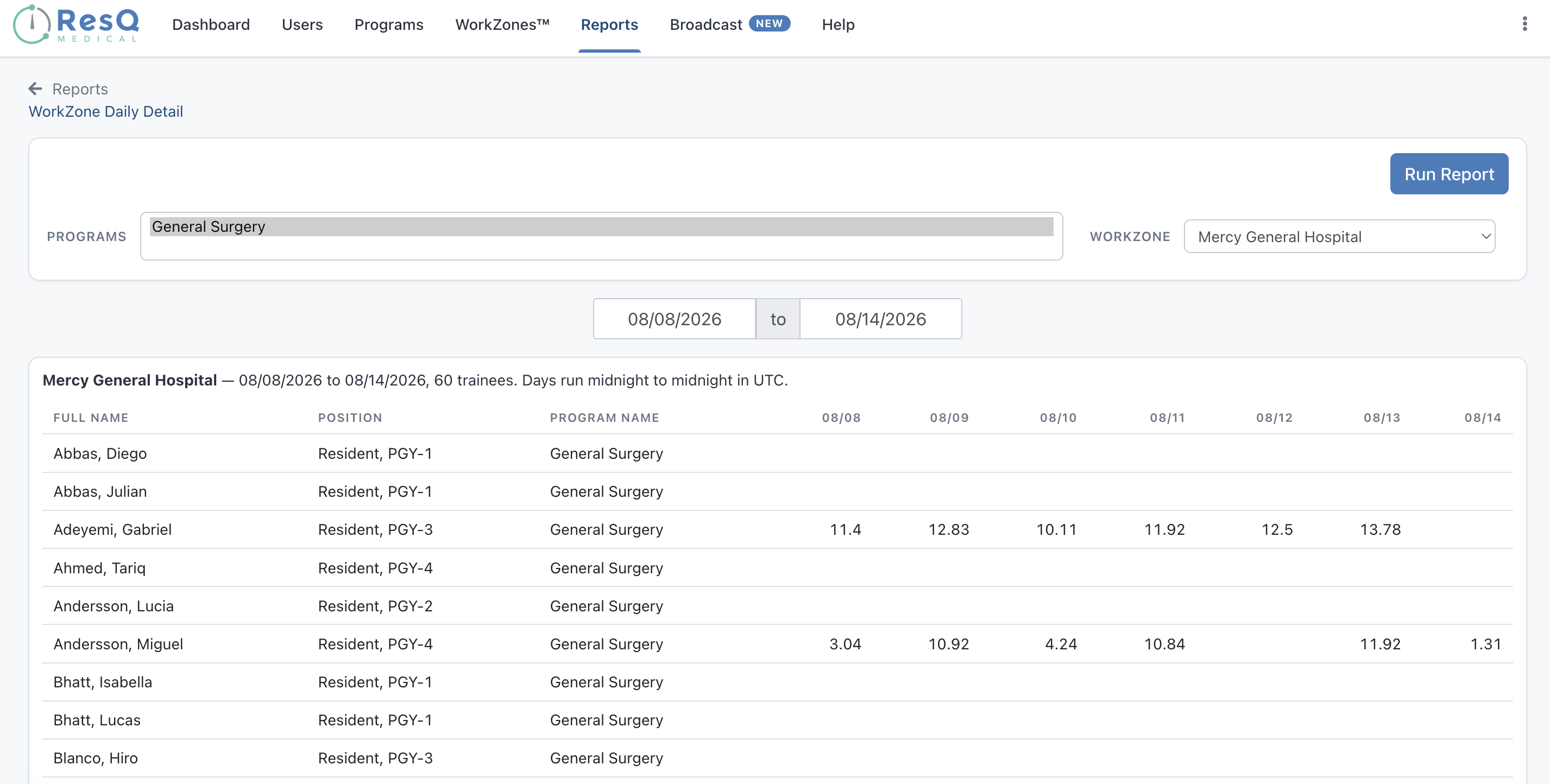Click the 08/14 column header
The height and width of the screenshot is (784, 1550).
1483,418
